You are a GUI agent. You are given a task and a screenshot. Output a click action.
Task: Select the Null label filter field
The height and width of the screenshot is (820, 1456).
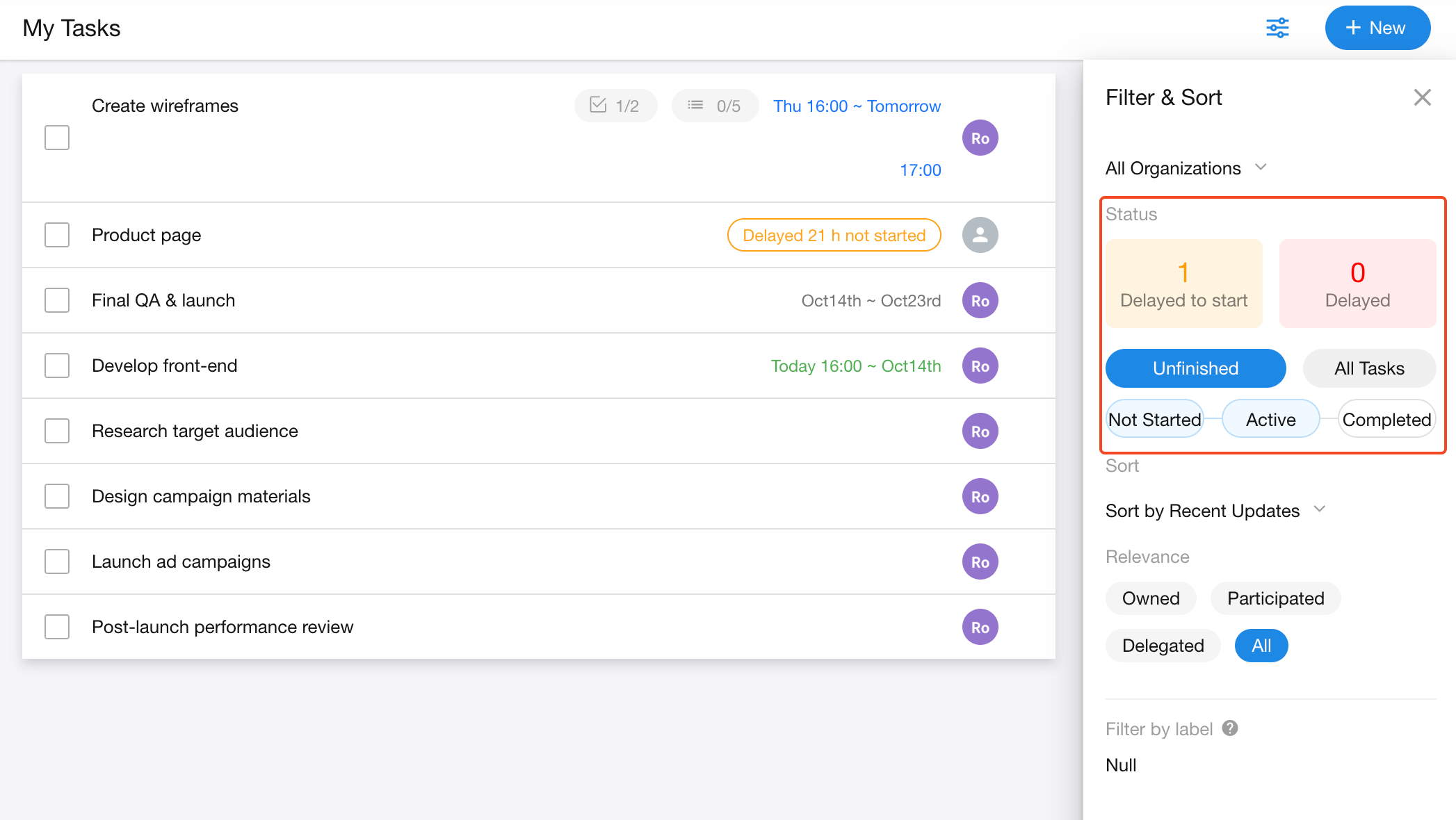point(1121,765)
